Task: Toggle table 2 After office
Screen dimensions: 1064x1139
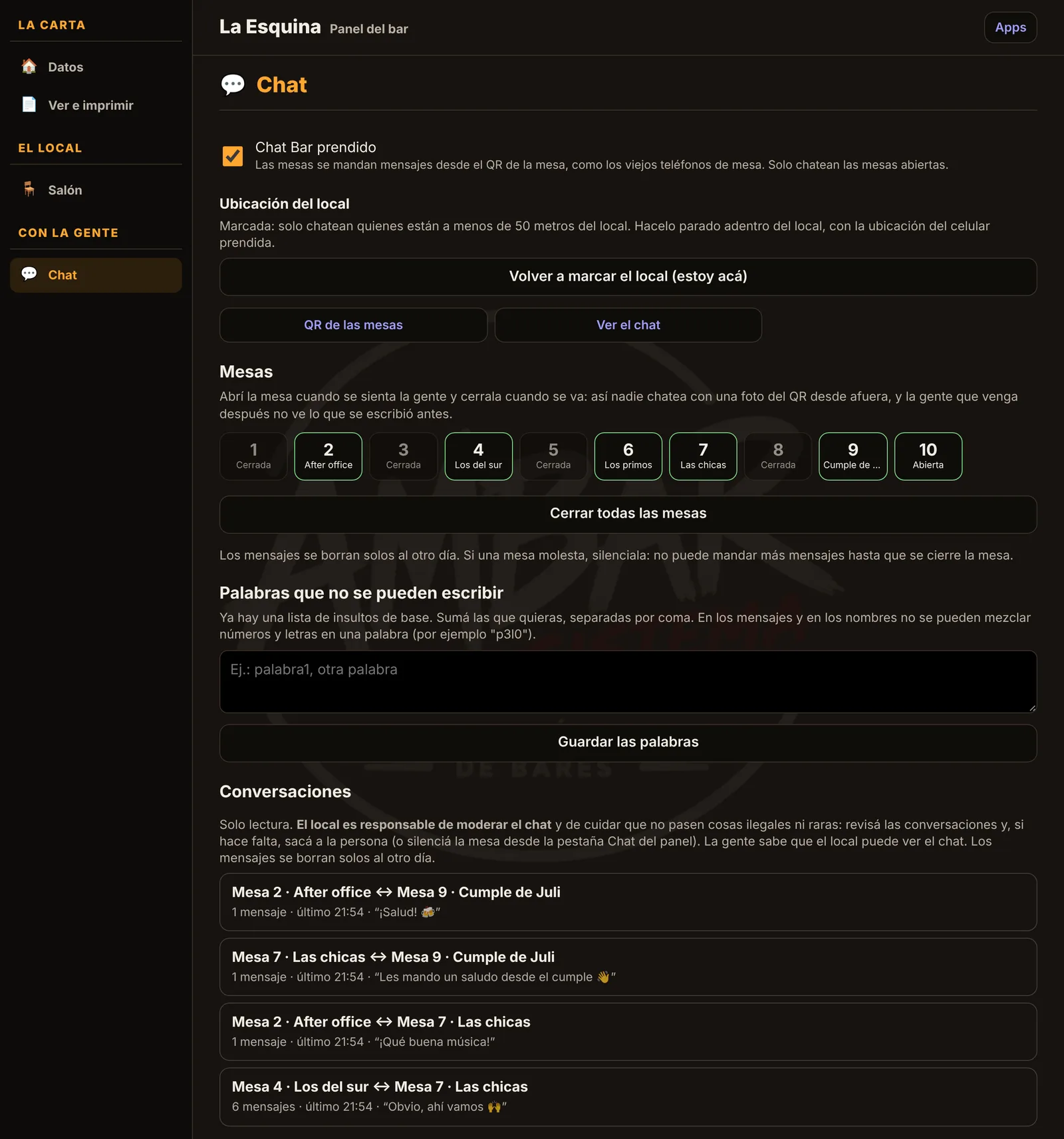Action: click(329, 456)
